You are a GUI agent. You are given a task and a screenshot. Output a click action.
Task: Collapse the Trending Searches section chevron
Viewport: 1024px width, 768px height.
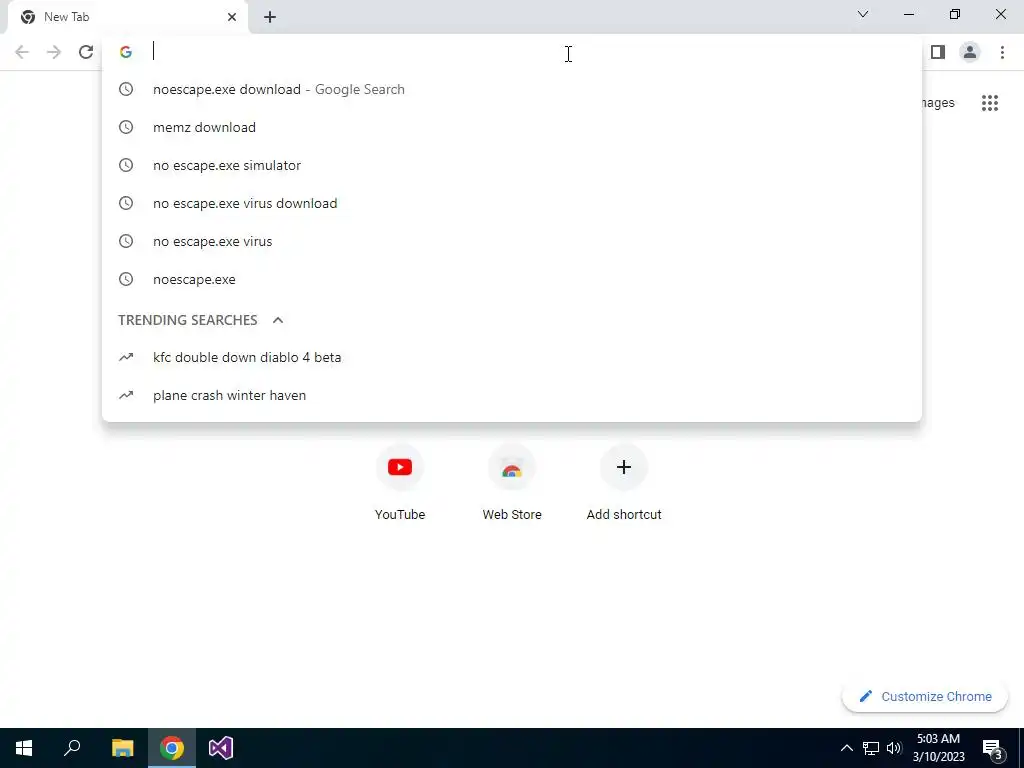(278, 320)
